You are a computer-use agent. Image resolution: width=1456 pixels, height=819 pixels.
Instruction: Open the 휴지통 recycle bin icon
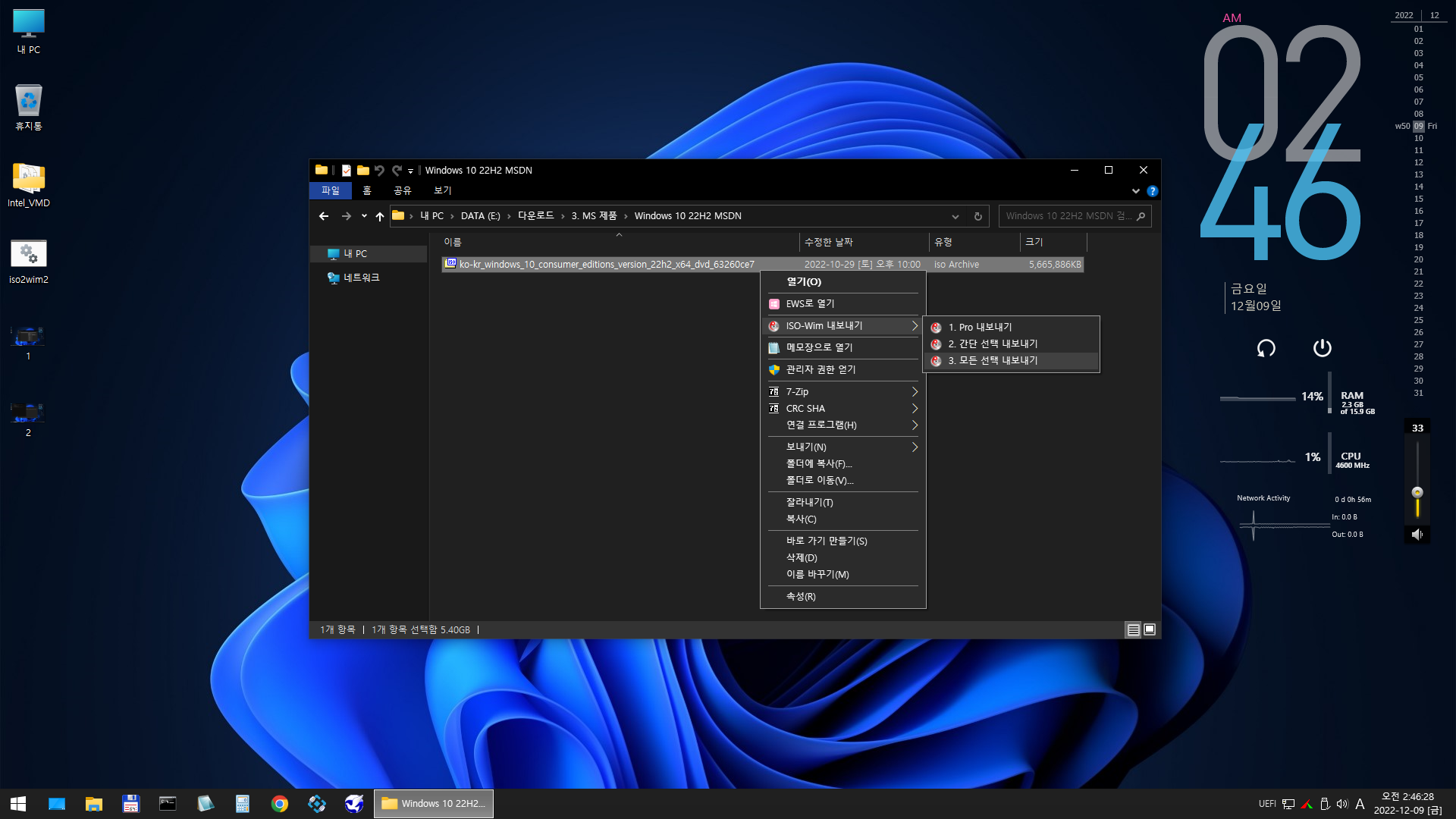29,107
